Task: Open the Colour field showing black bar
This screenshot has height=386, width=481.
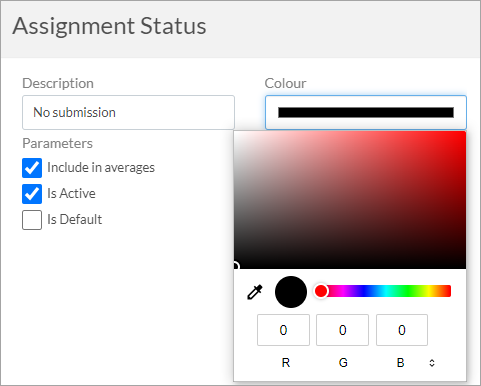Action: point(366,112)
